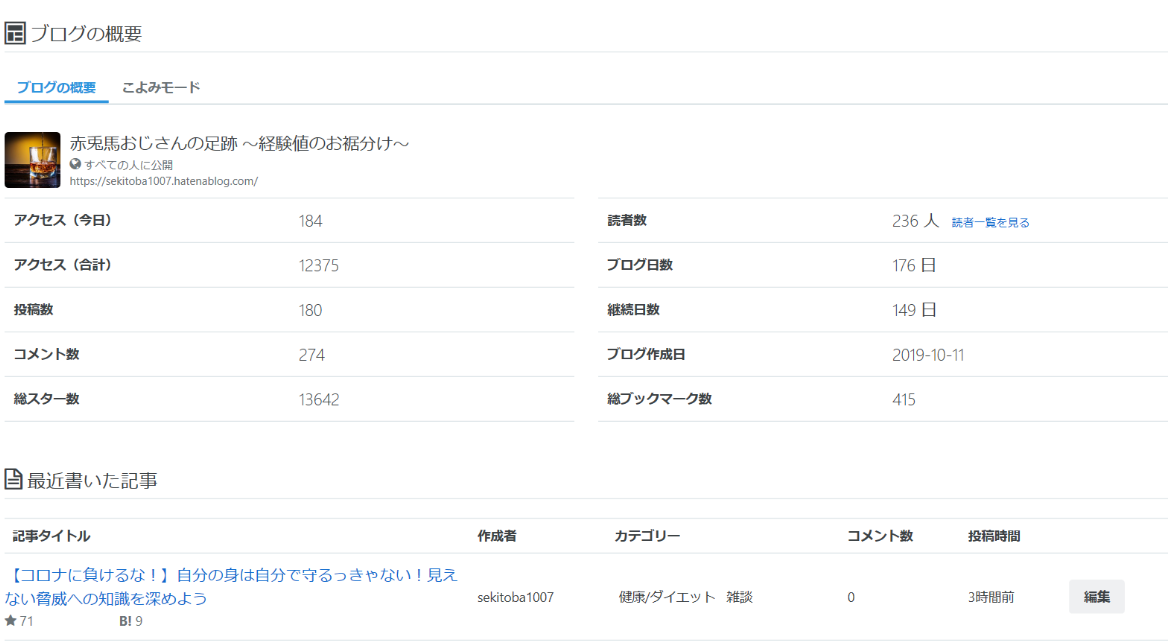Click the comment count value 274
Screen dimensions: 1169x643
312,355
